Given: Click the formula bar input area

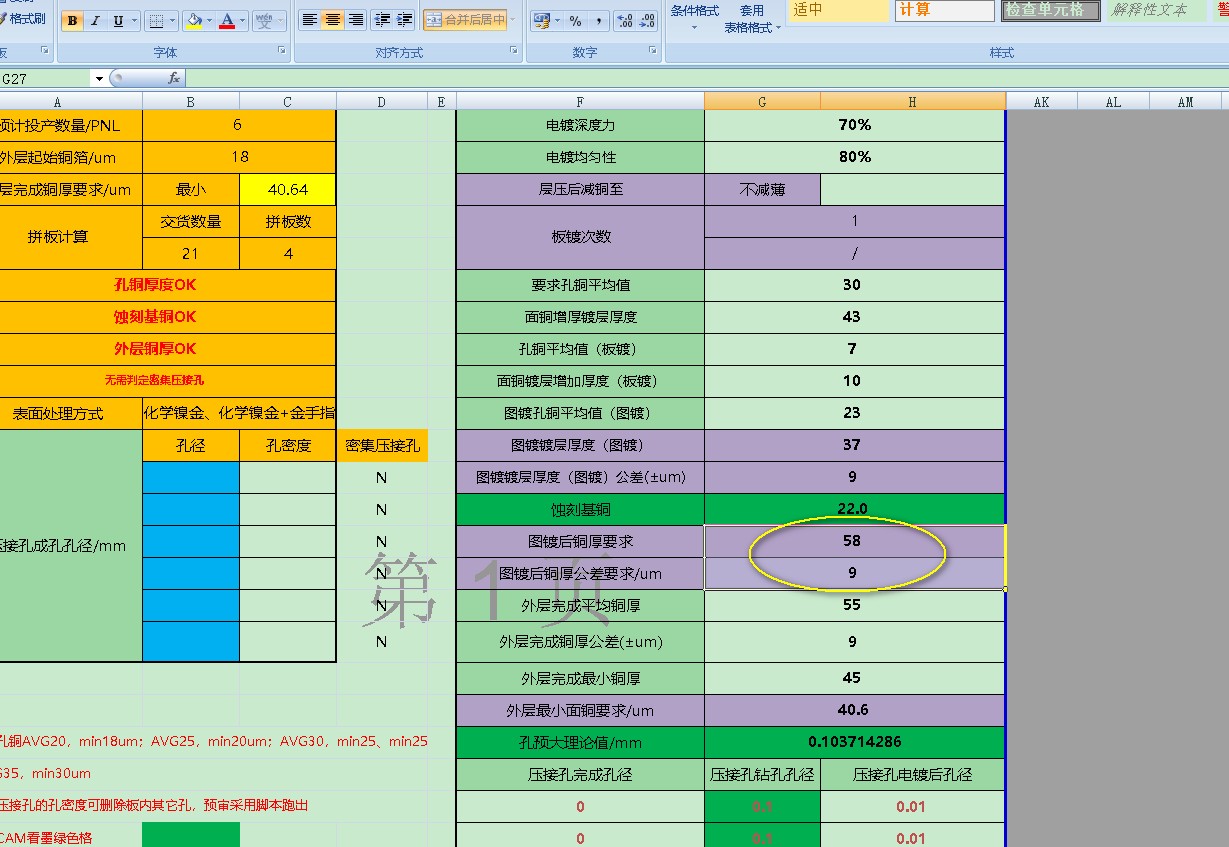Looking at the screenshot, I should pyautogui.click(x=706, y=78).
